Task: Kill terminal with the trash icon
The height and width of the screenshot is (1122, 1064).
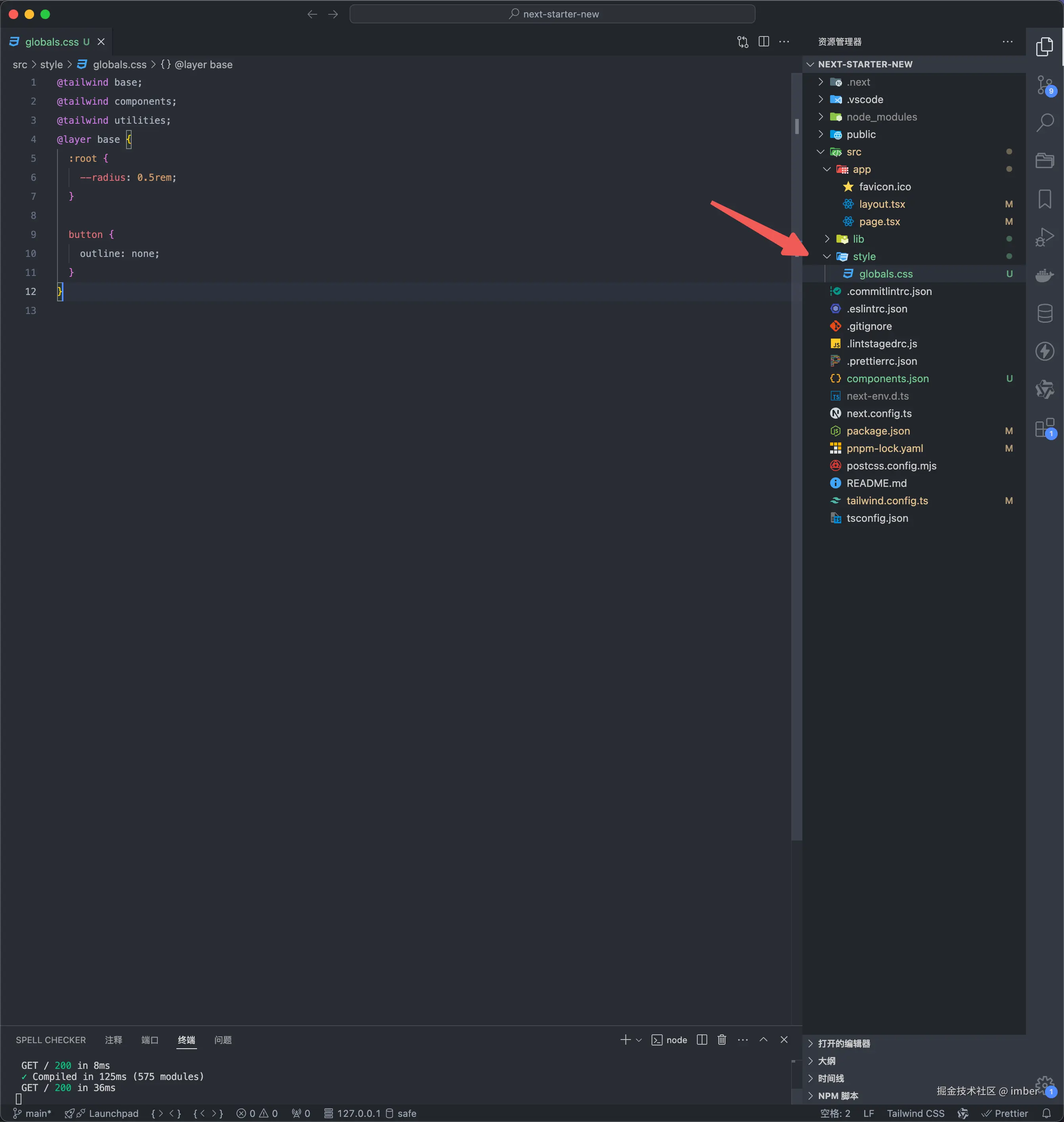Action: coord(721,1040)
